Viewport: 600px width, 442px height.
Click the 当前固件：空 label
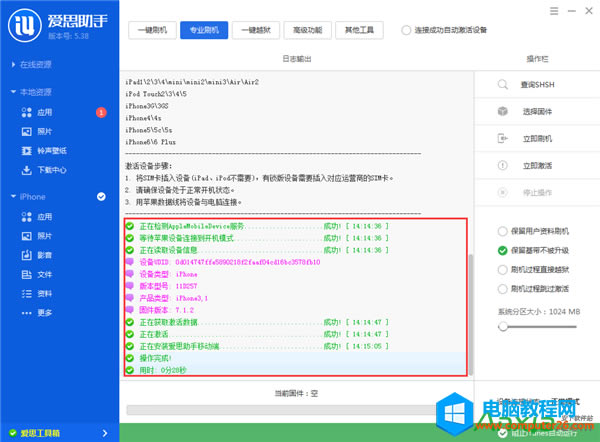[x=296, y=393]
